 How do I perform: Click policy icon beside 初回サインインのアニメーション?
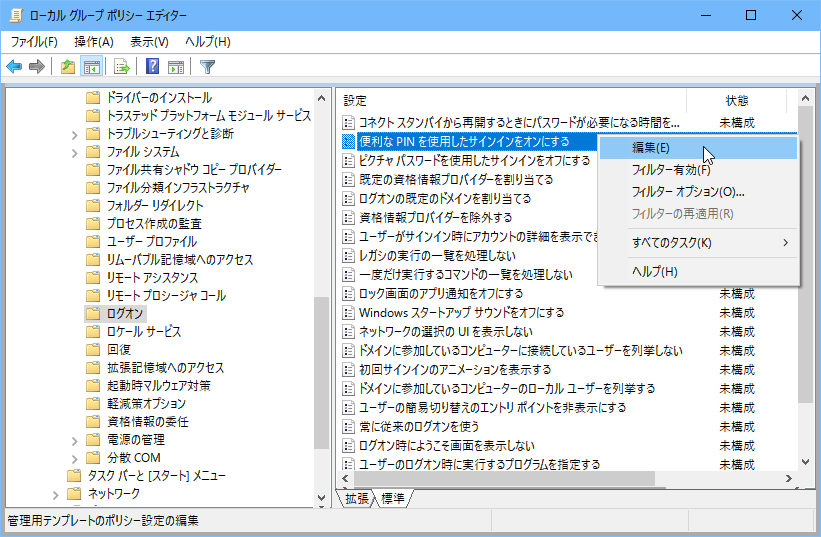pos(348,370)
